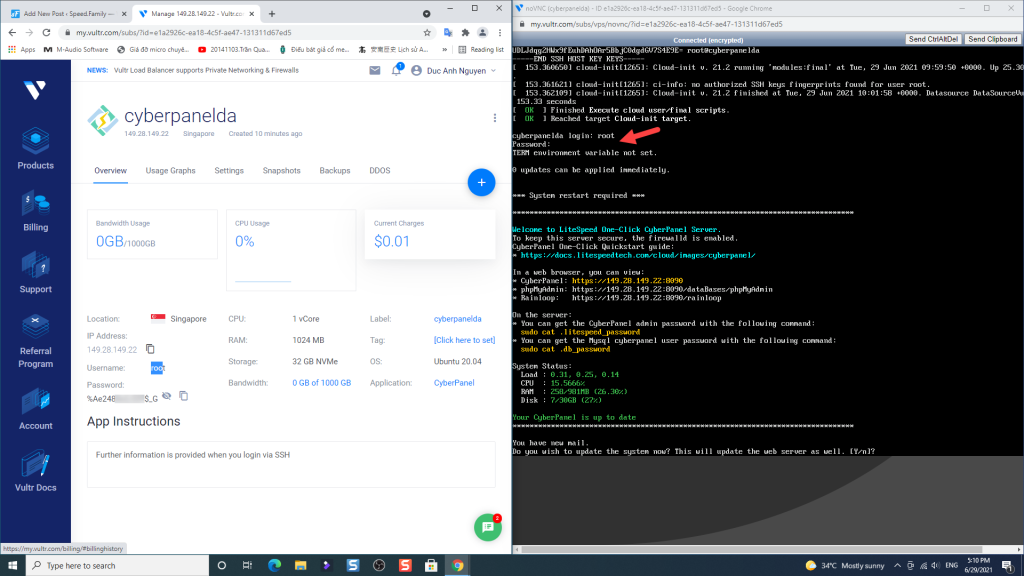Copy the server IP address
Viewport: 1024px width, 576px height.
coord(150,349)
